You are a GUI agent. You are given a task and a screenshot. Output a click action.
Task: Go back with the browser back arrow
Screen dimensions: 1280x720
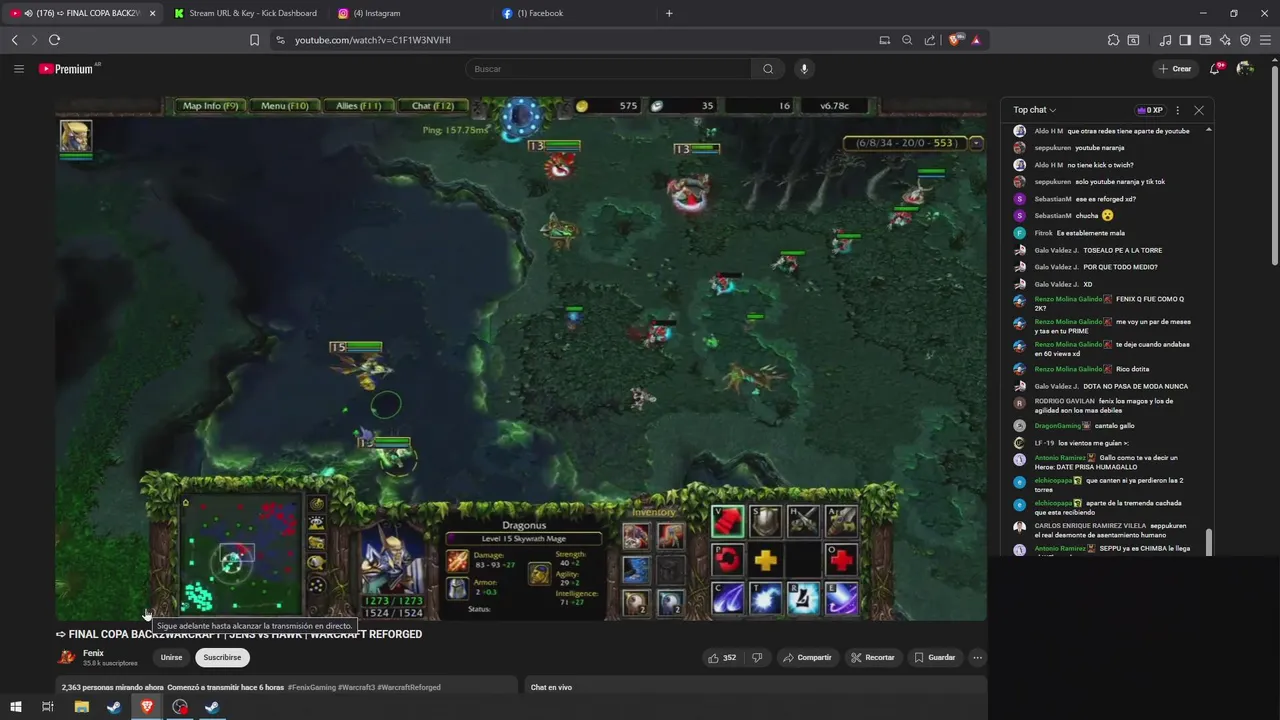(x=14, y=40)
